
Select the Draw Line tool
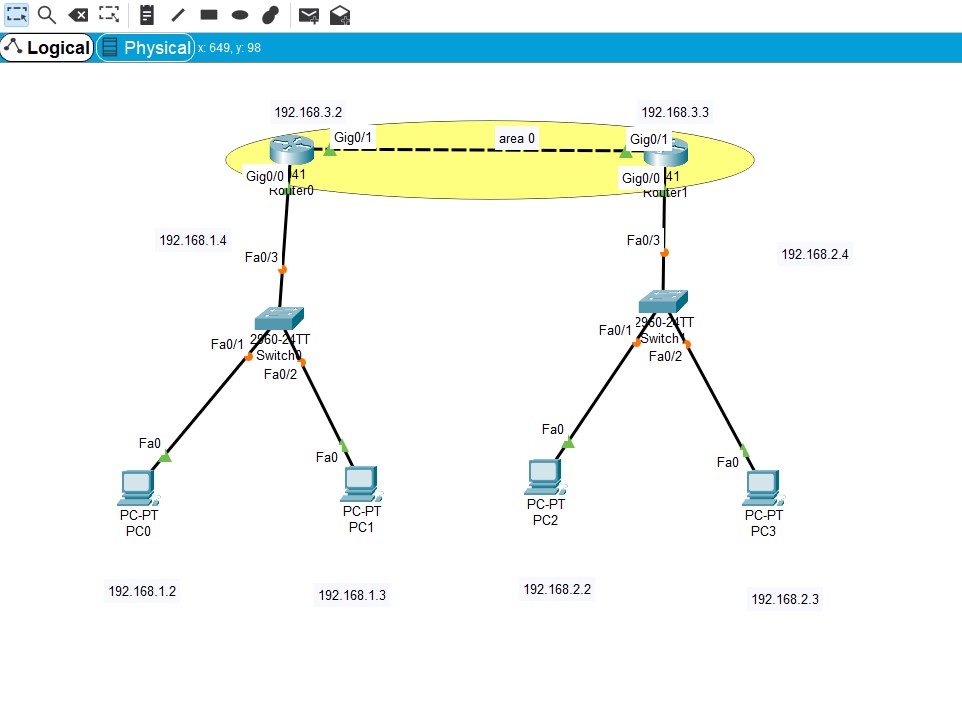(x=178, y=15)
